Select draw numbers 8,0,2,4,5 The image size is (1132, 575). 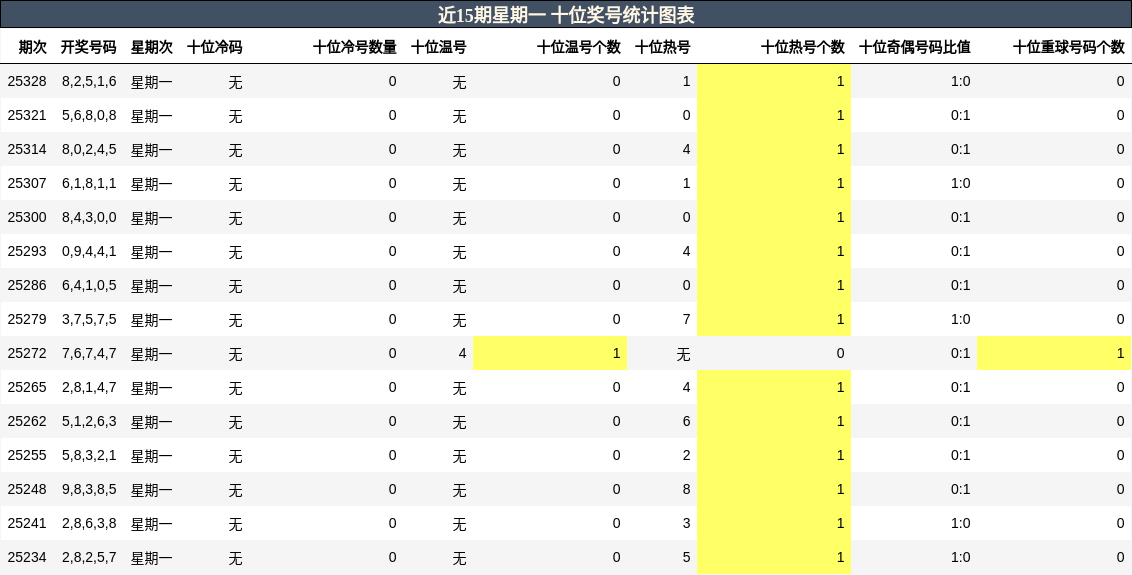tap(89, 150)
